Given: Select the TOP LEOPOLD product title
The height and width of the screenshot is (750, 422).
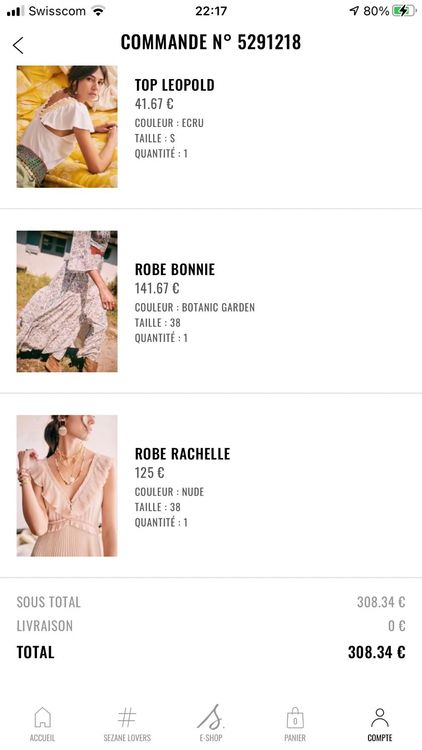Looking at the screenshot, I should tap(175, 85).
